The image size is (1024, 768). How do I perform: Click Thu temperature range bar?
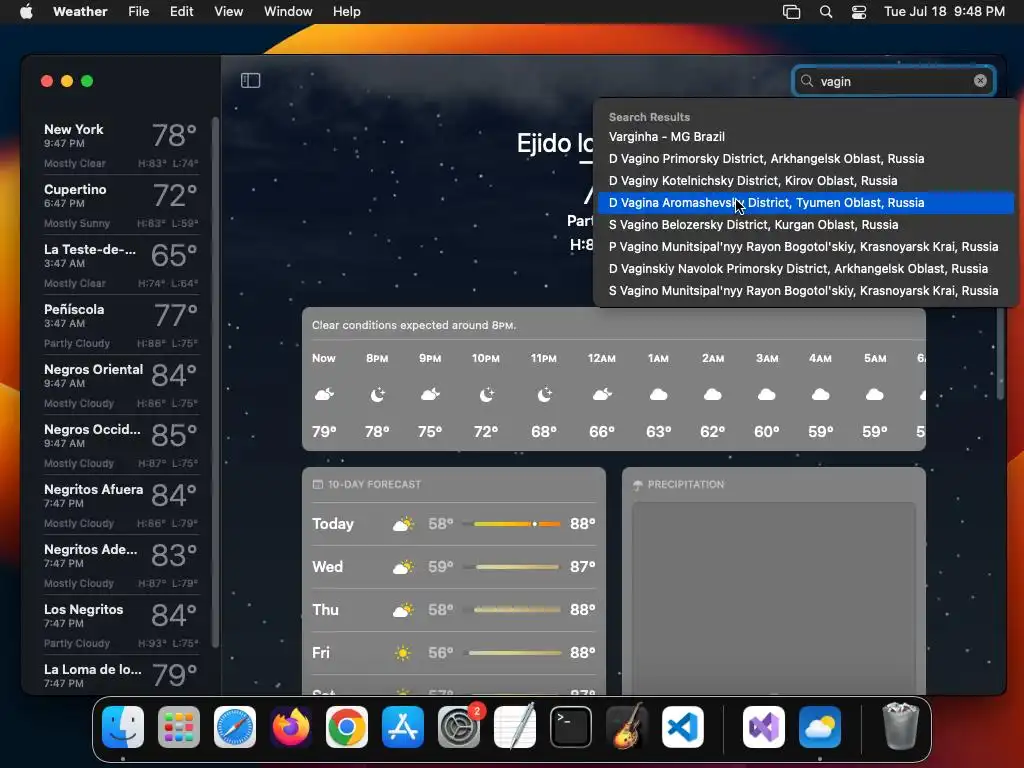tap(511, 610)
